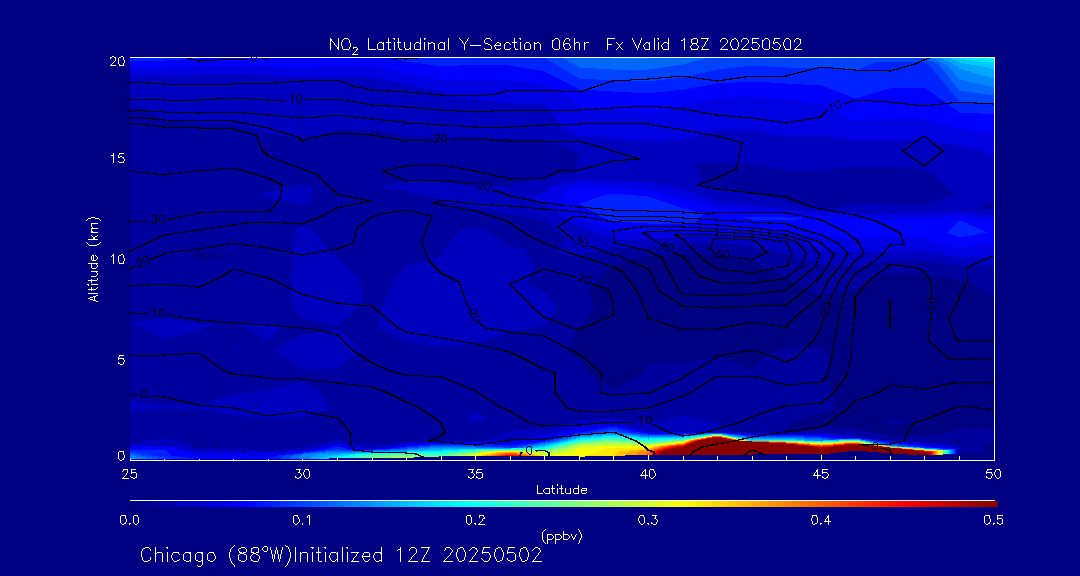This screenshot has height=576, width=1080.
Task: Click latitude axis tick label "40"
Action: coord(648,473)
